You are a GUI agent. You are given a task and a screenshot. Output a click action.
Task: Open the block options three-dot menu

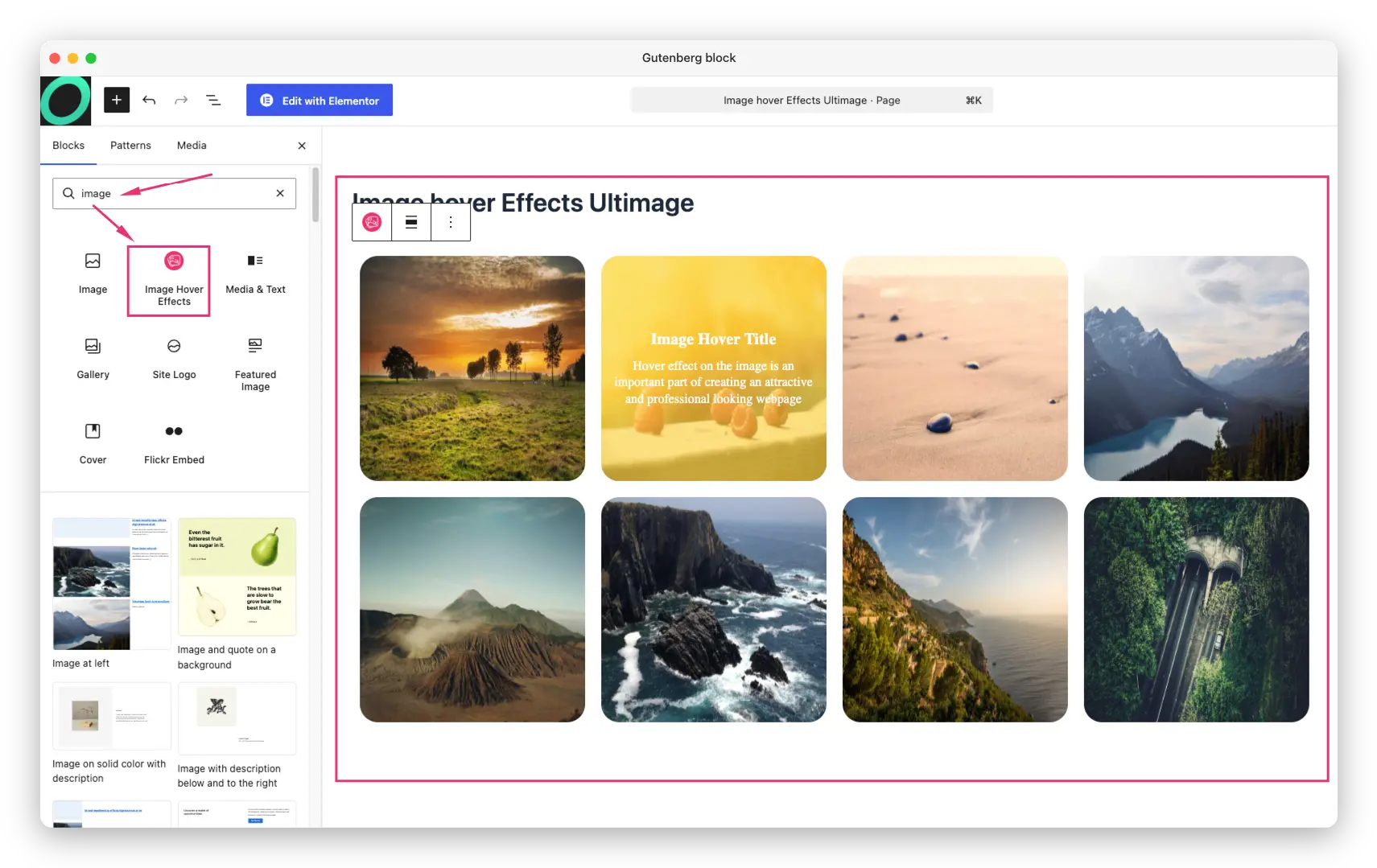pos(451,222)
